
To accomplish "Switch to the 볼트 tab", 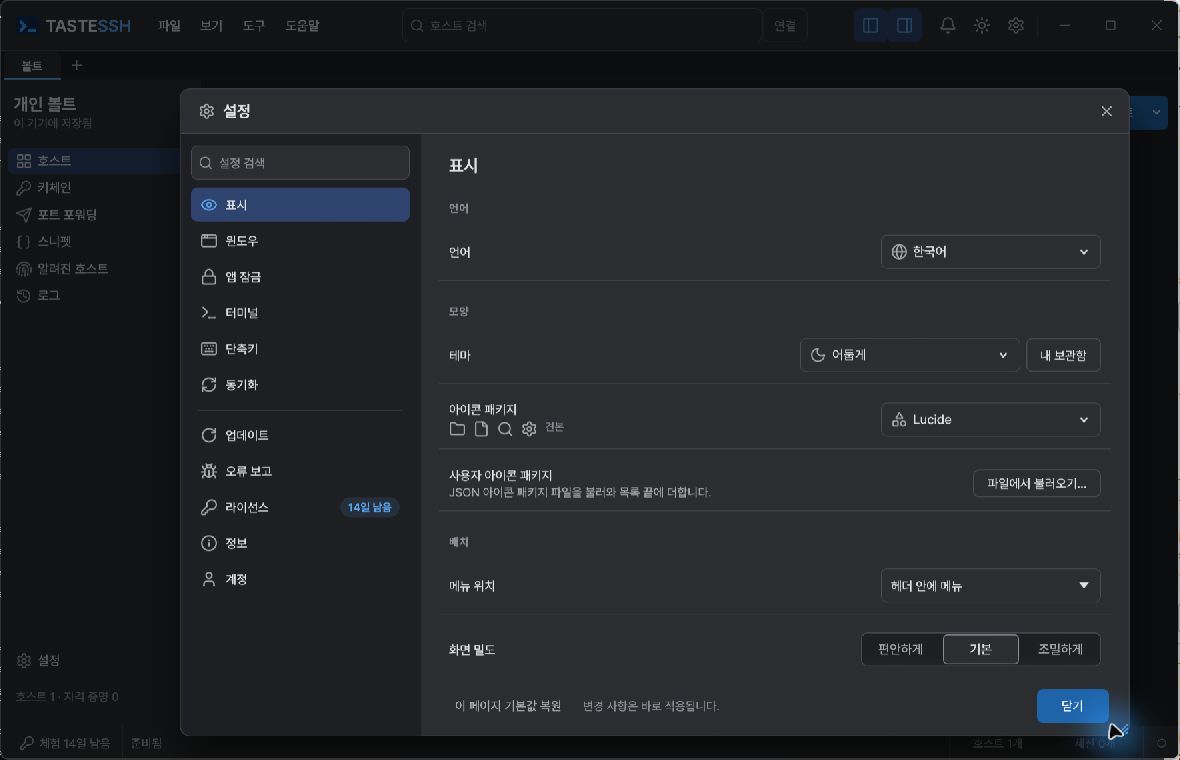I will click(x=32, y=66).
